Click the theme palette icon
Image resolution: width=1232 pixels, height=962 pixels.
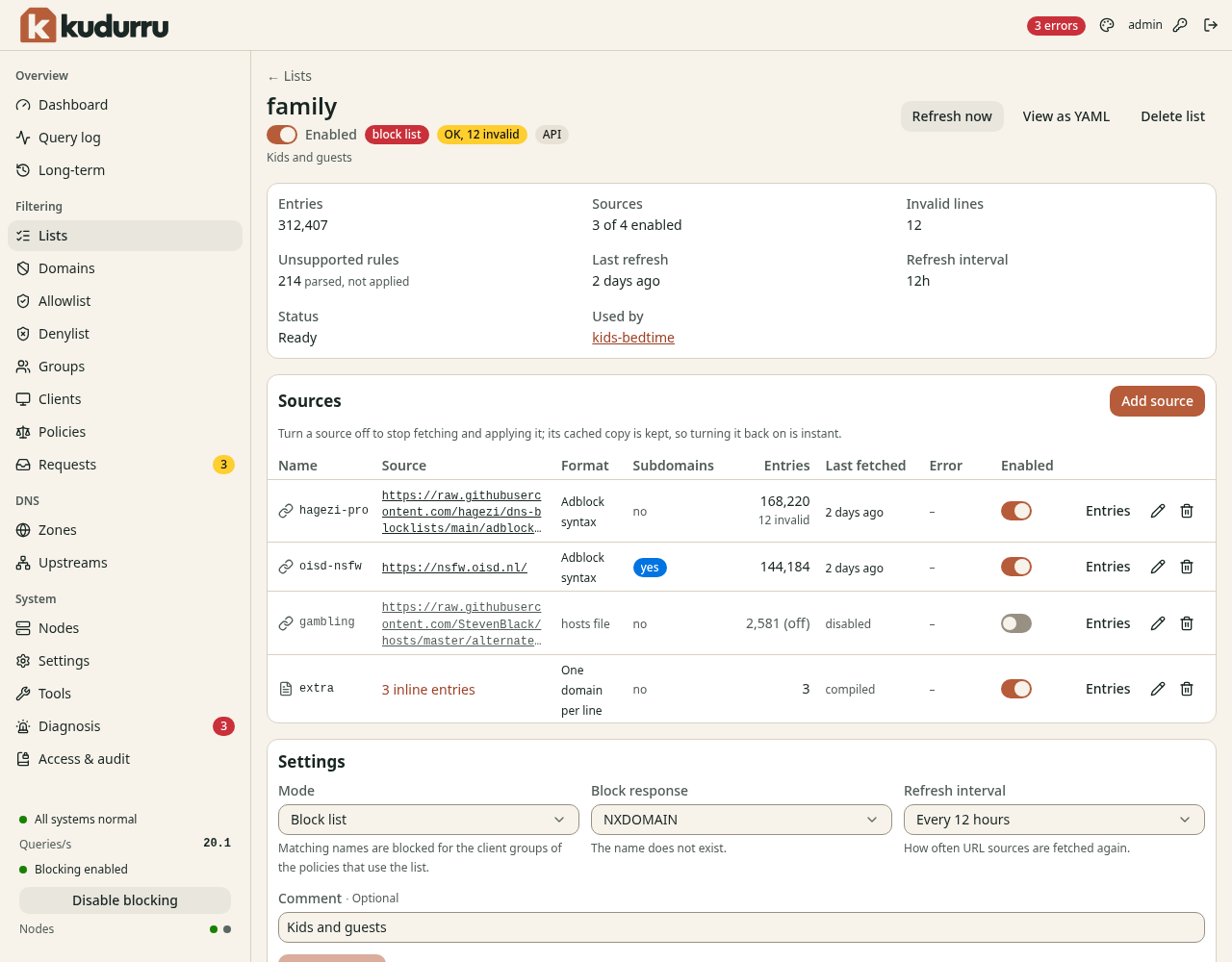(1107, 25)
